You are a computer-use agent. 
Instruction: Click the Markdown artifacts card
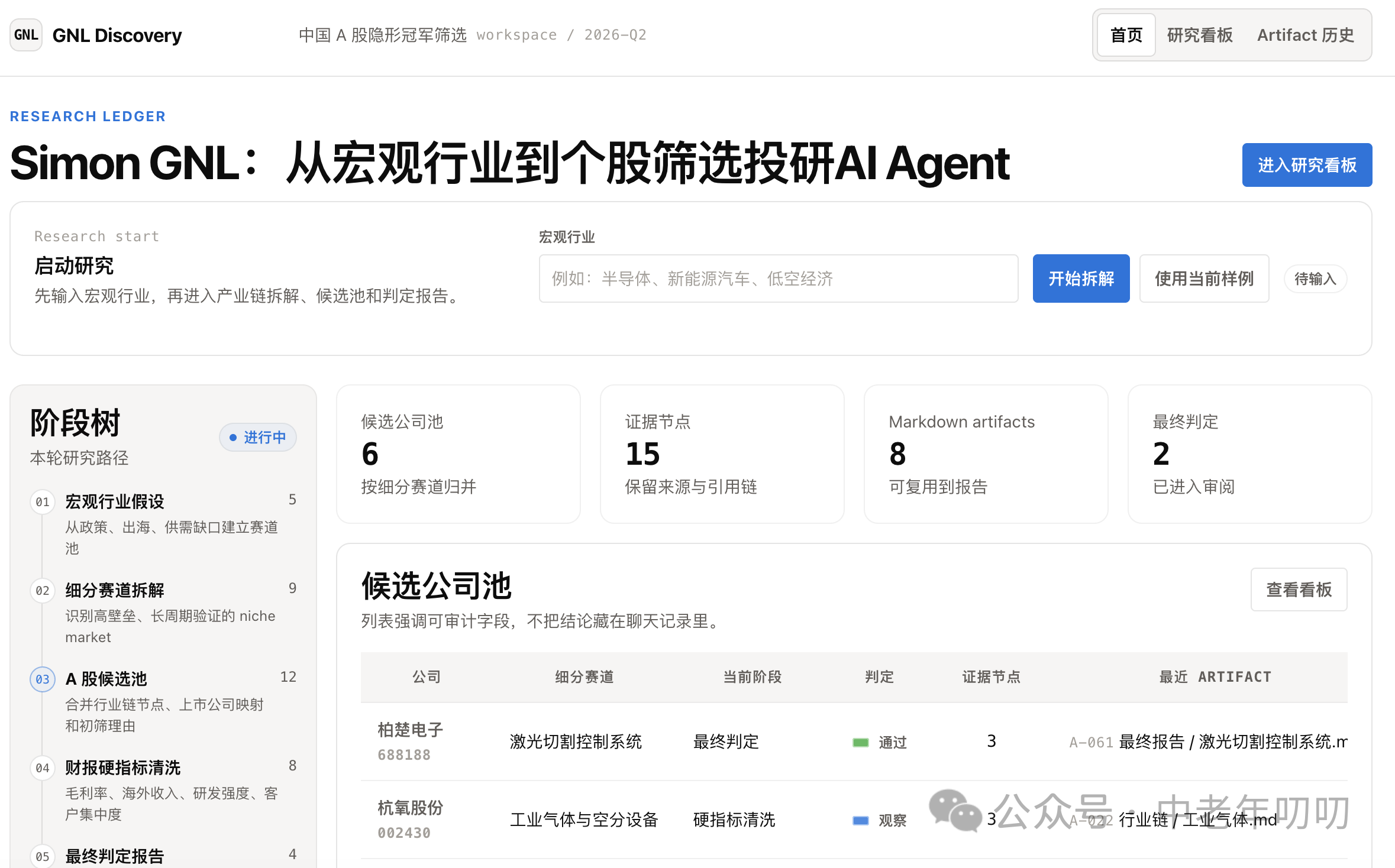[986, 454]
